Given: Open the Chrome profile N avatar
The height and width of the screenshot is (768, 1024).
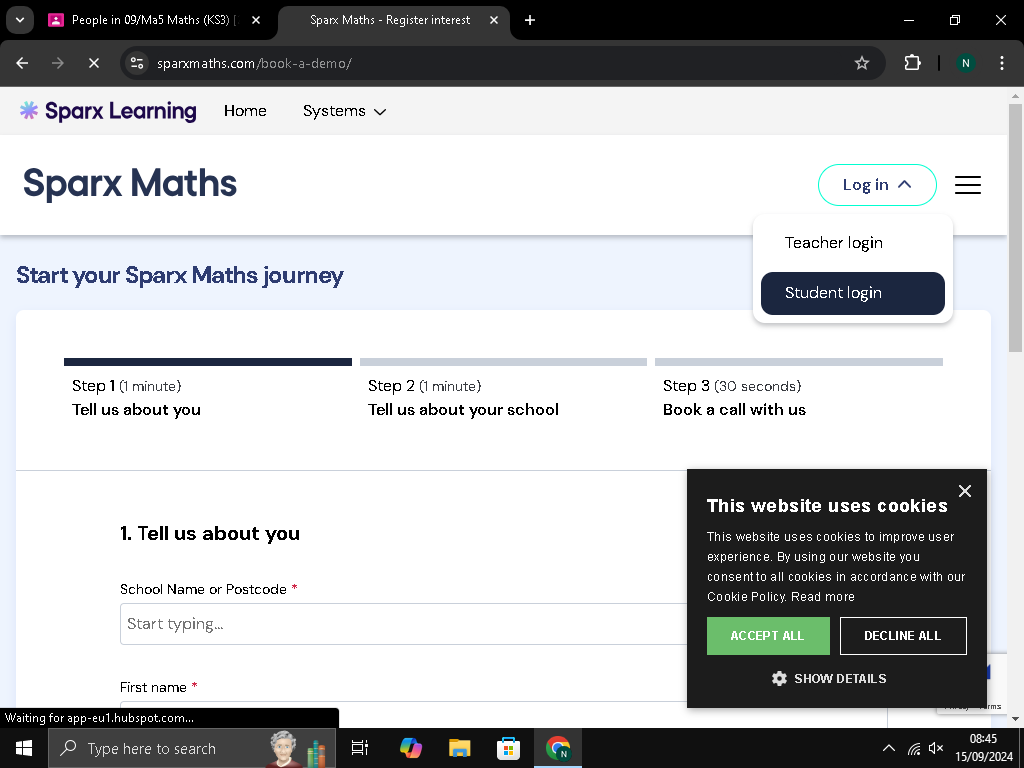Looking at the screenshot, I should pyautogui.click(x=965, y=63).
